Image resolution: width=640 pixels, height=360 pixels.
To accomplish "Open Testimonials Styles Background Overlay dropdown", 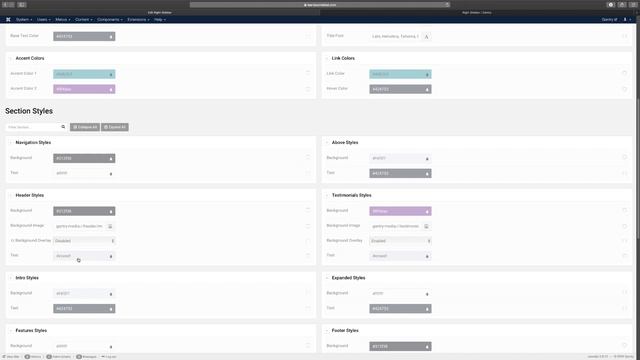I will (400, 241).
